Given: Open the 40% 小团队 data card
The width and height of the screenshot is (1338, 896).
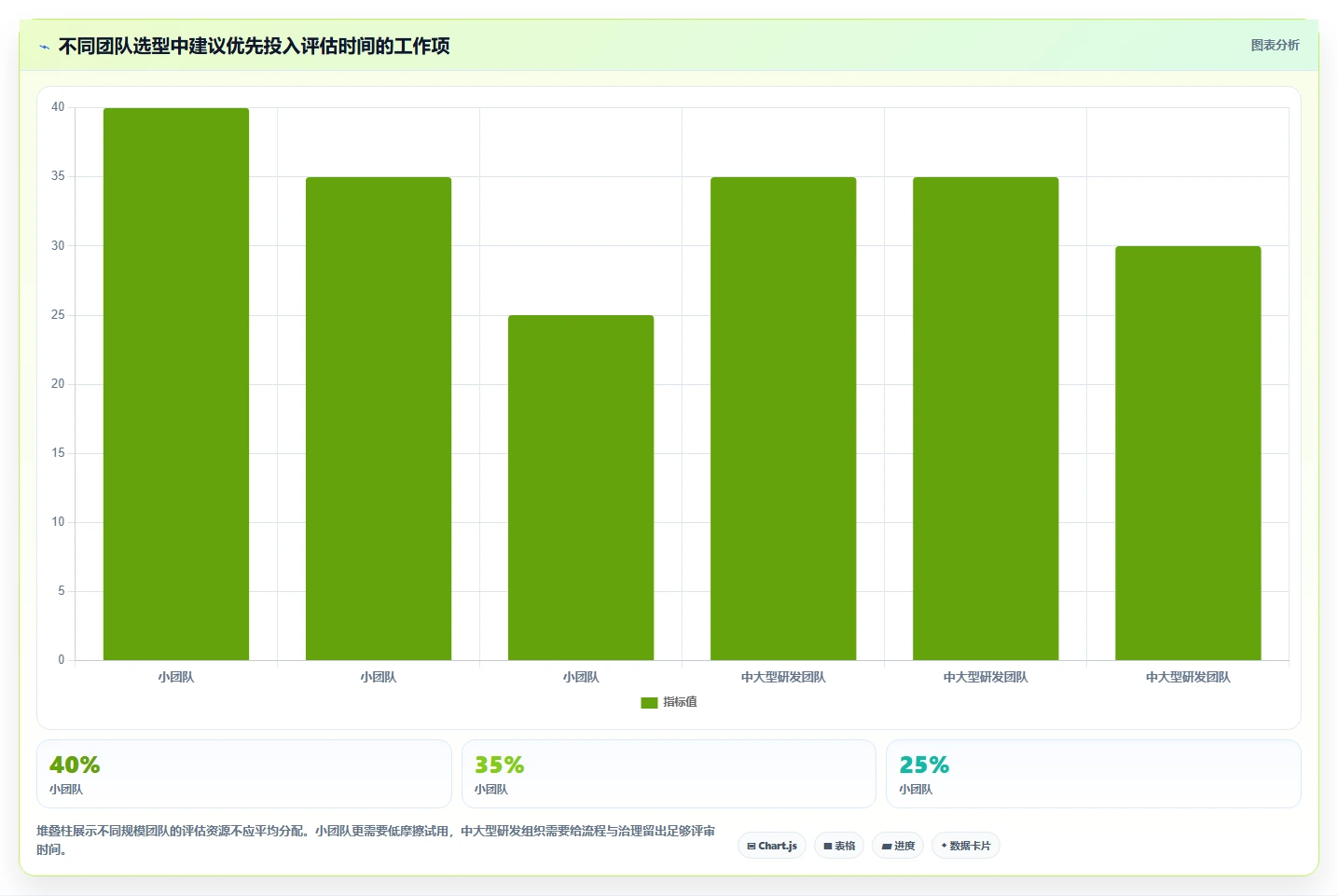Looking at the screenshot, I should (244, 774).
